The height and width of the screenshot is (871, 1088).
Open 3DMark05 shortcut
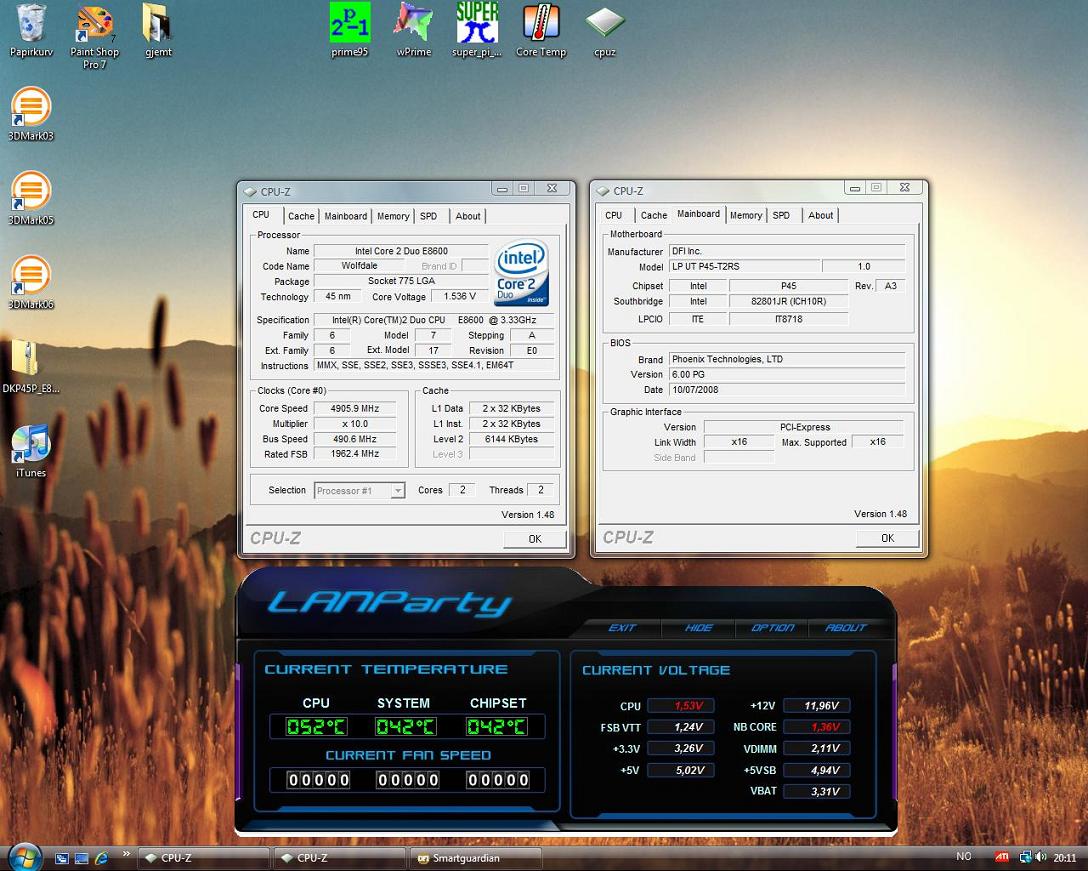[31, 198]
